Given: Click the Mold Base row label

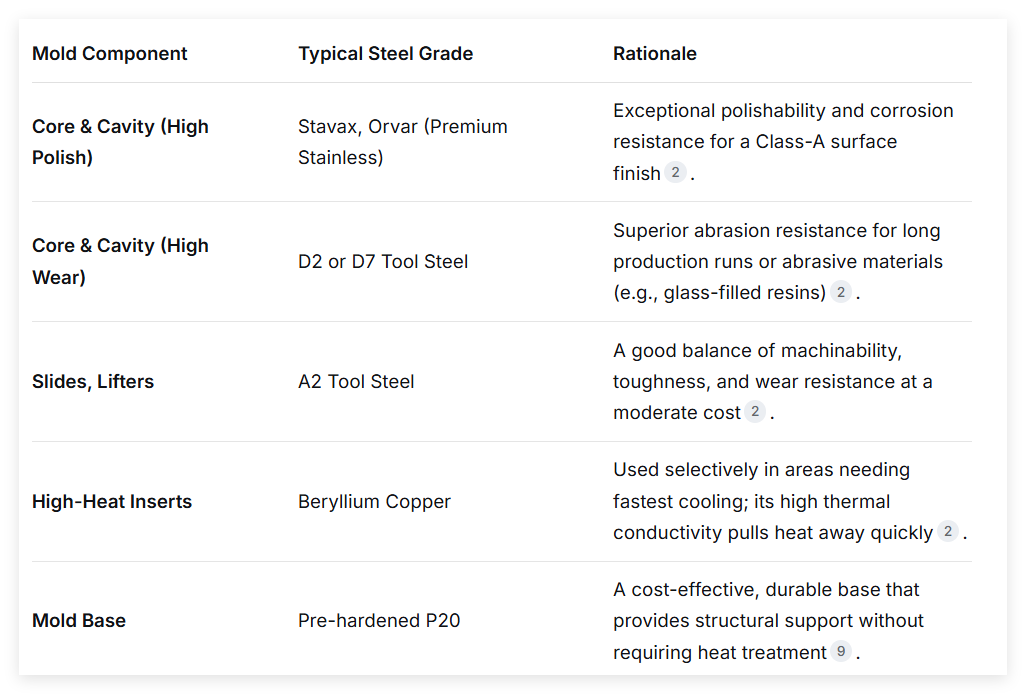Looking at the screenshot, I should point(79,621).
